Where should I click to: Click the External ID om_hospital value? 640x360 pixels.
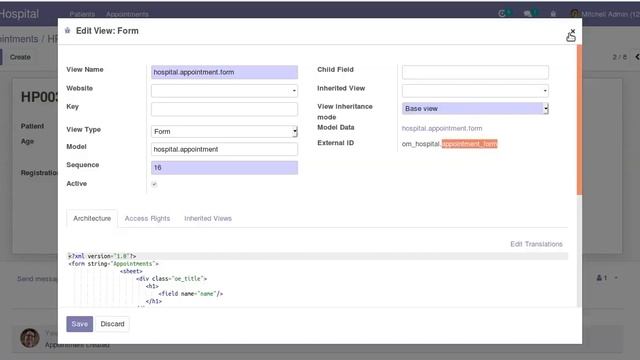tap(449, 144)
